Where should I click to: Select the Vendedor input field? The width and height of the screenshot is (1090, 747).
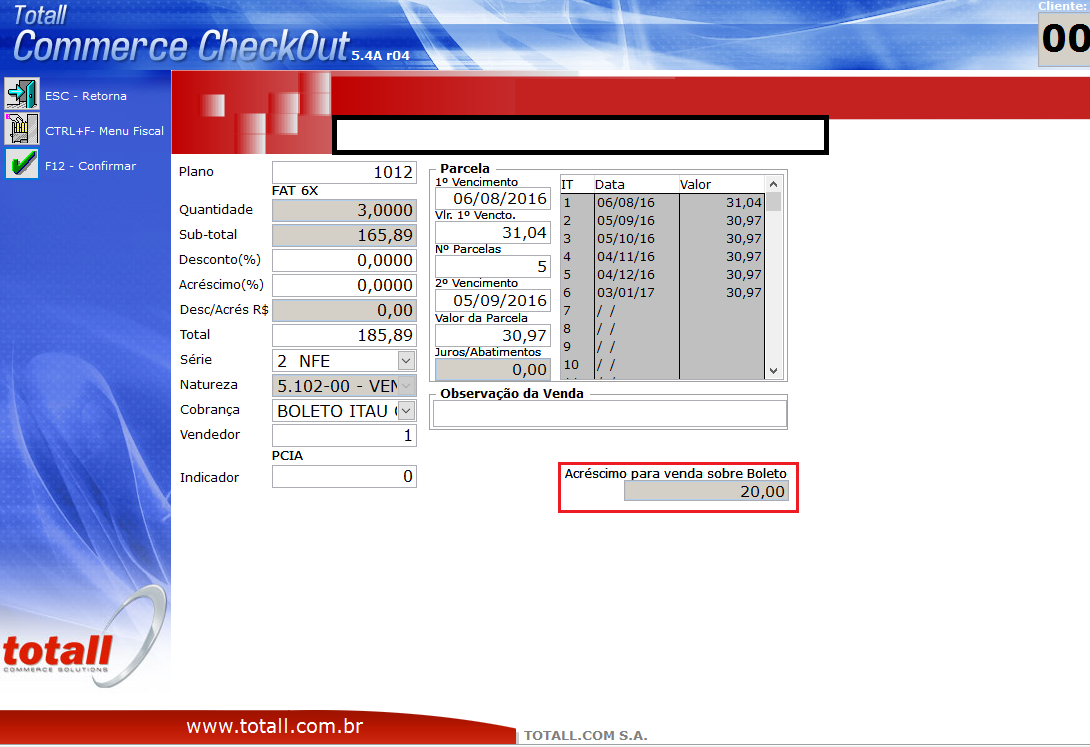pos(344,435)
